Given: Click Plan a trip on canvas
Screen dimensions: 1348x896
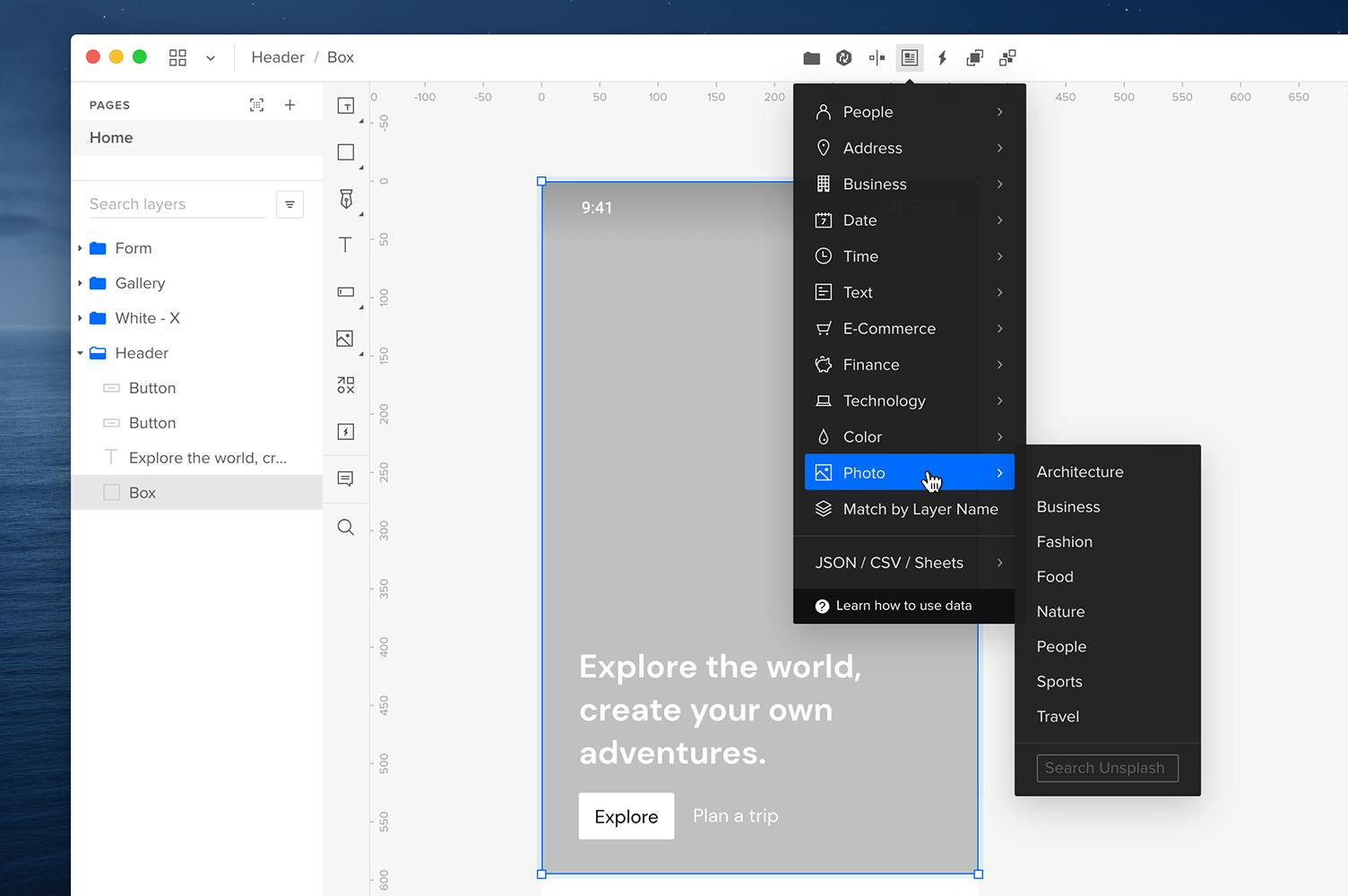Looking at the screenshot, I should (735, 816).
